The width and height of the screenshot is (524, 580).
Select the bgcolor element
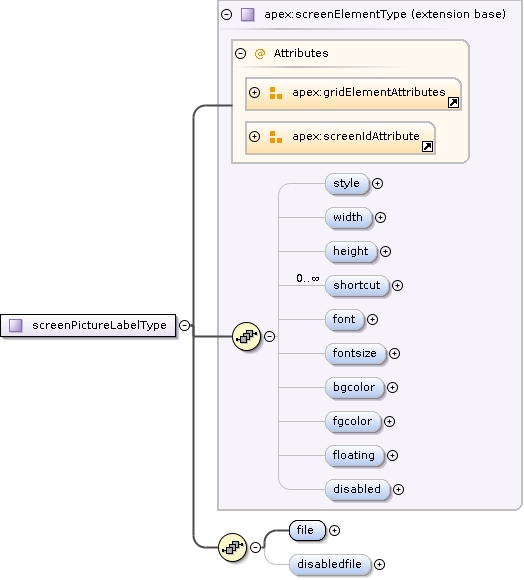tap(355, 388)
